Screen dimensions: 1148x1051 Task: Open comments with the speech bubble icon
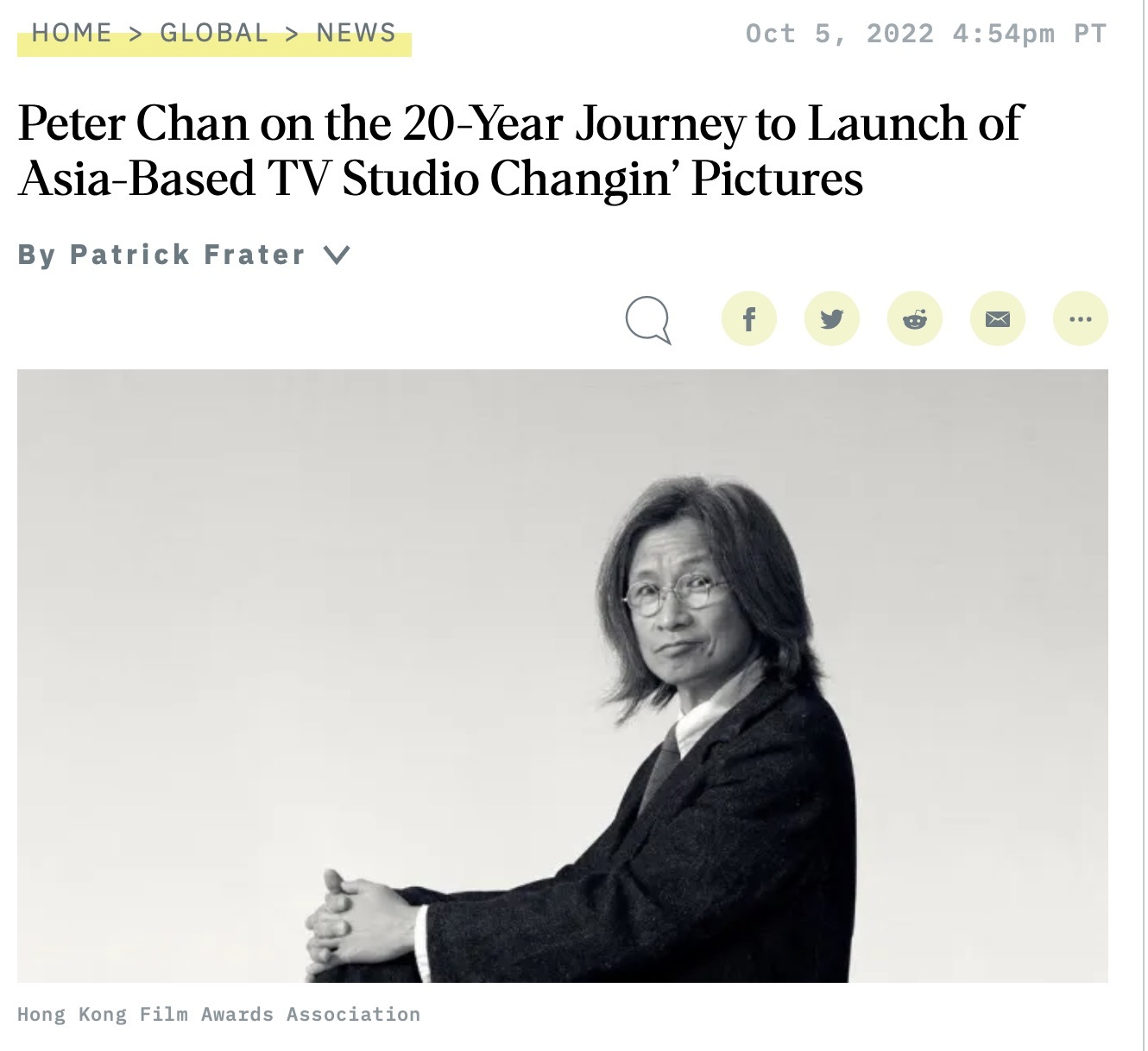coord(647,319)
